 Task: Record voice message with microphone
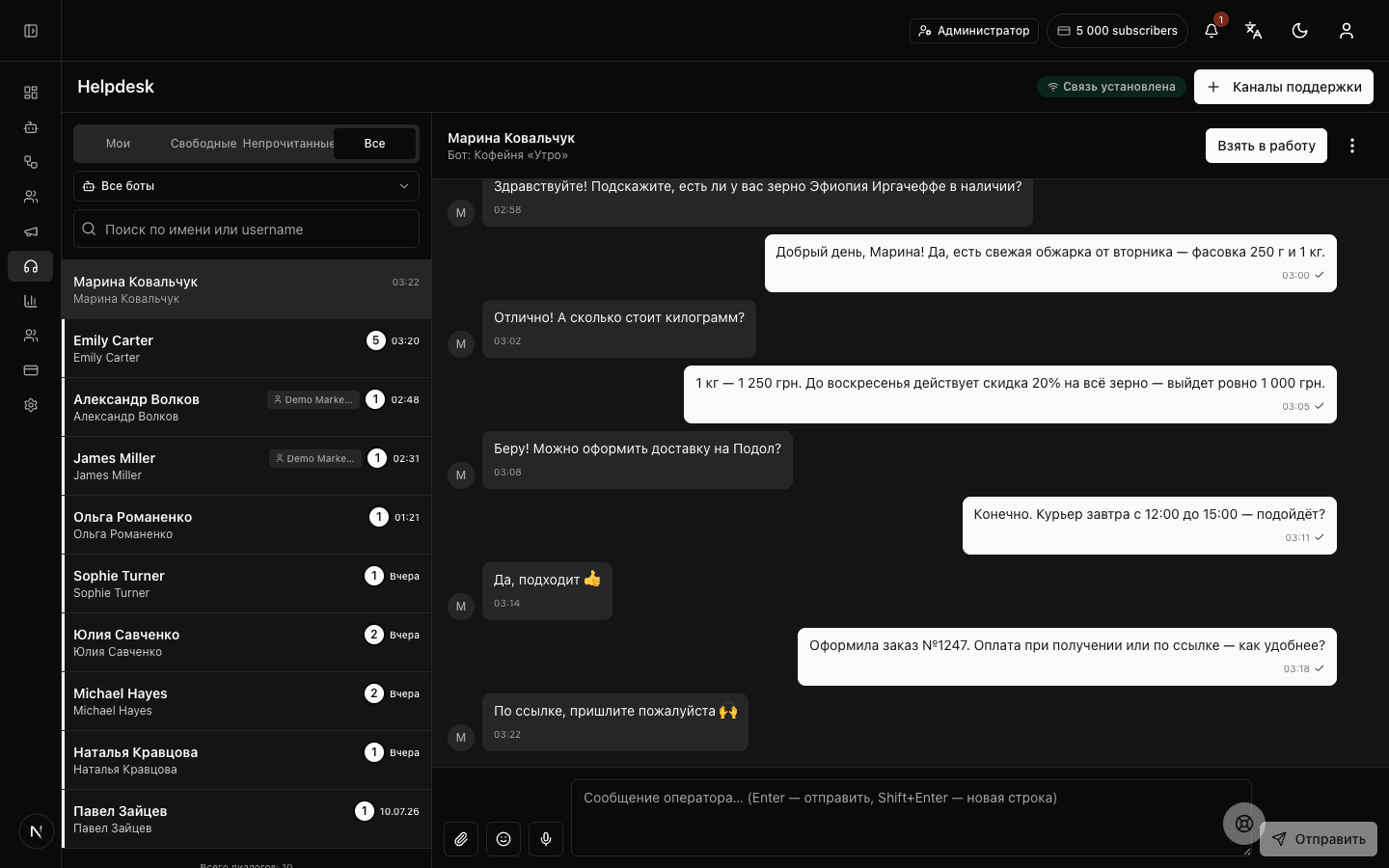pyautogui.click(x=546, y=839)
